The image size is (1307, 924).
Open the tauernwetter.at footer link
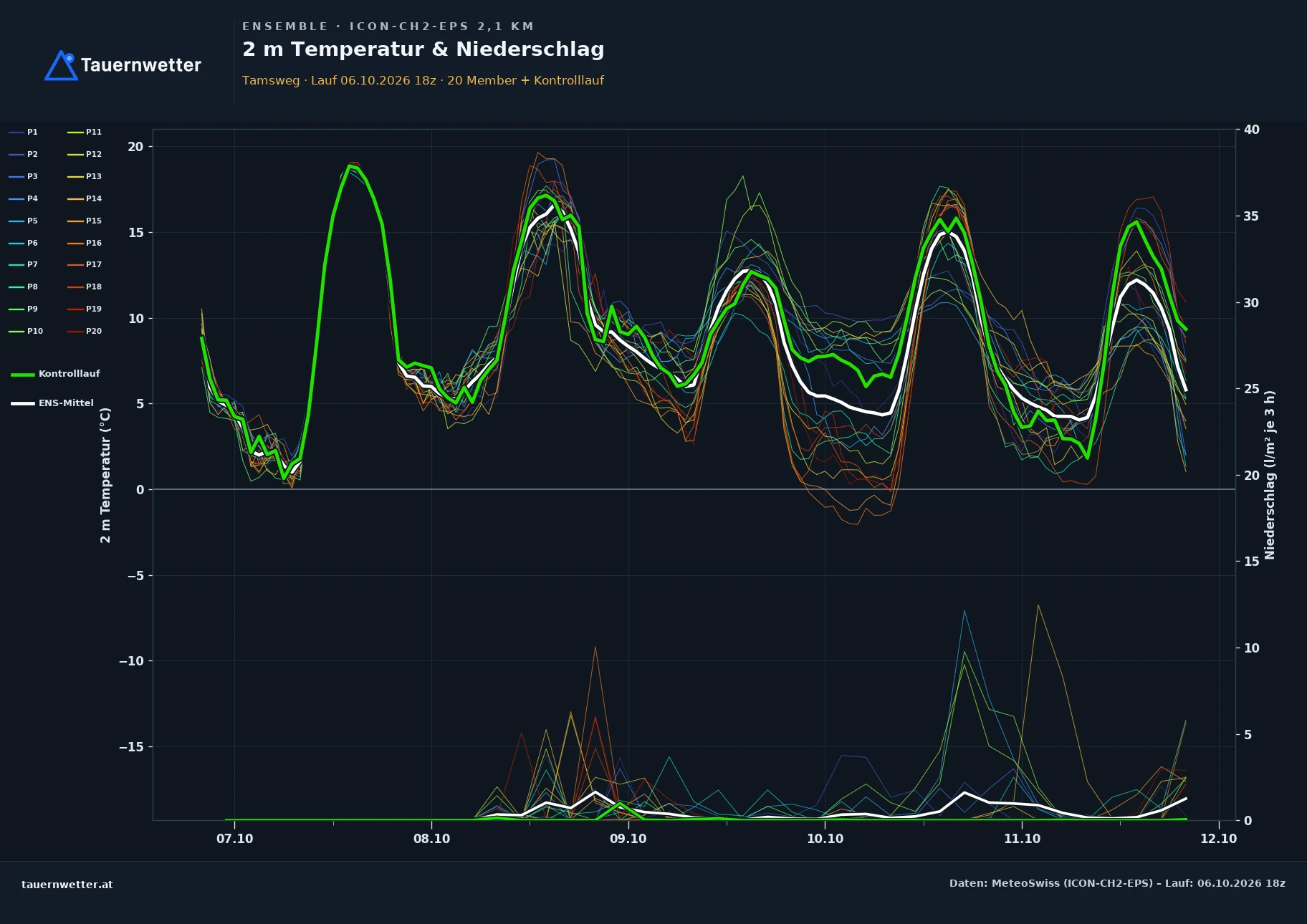pyautogui.click(x=67, y=885)
